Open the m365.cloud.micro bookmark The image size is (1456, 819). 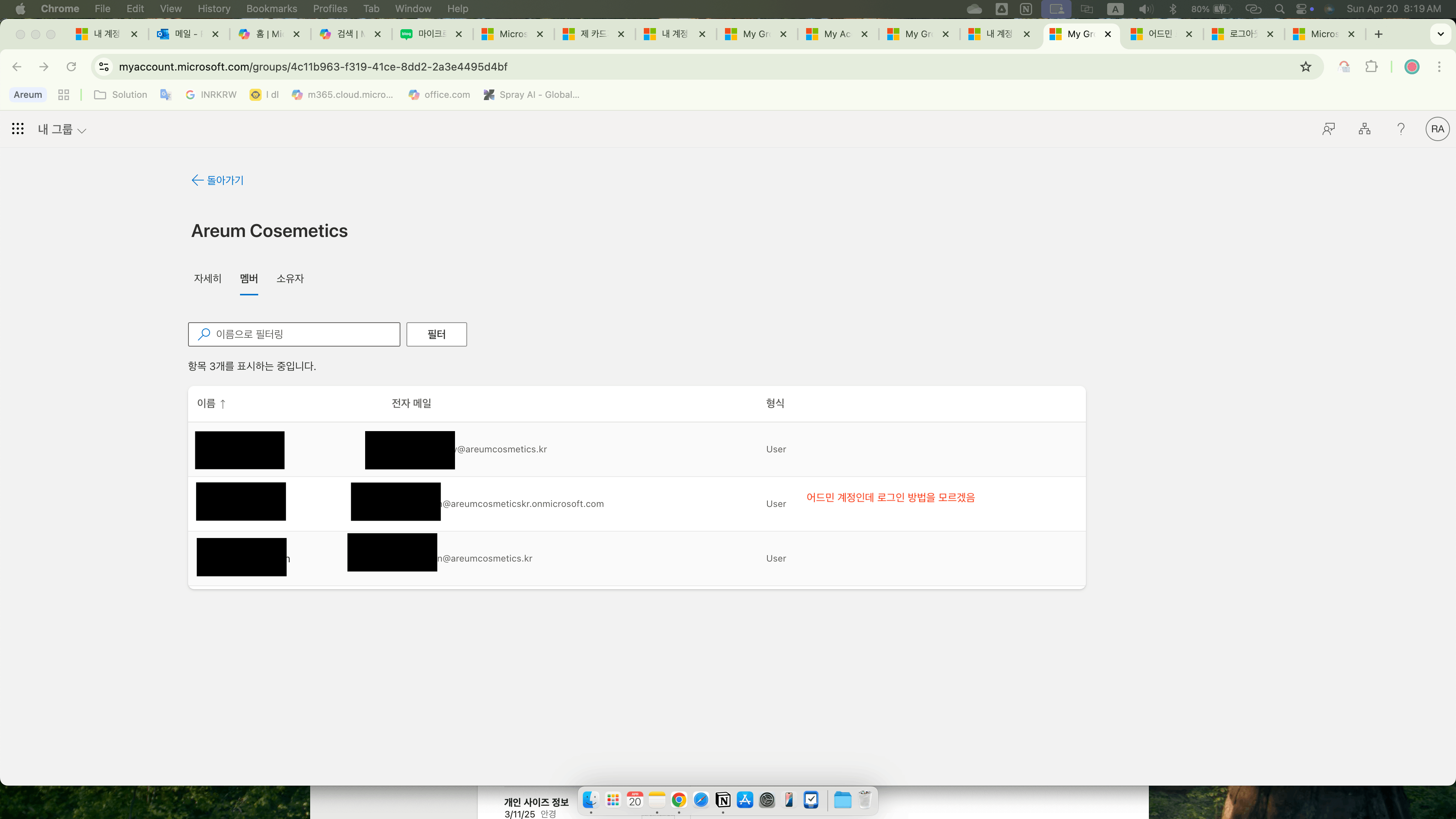click(342, 95)
